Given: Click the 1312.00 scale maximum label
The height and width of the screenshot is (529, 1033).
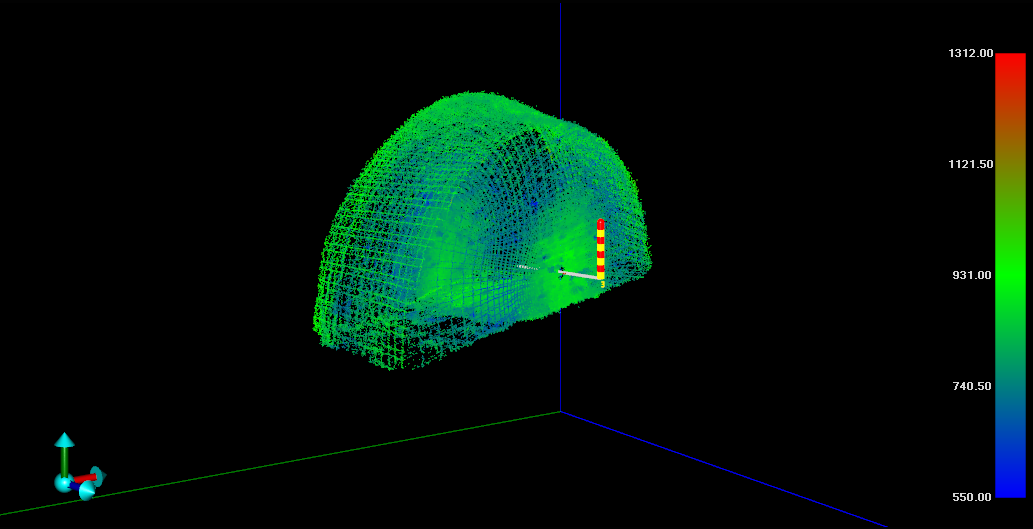Looking at the screenshot, I should tap(970, 53).
